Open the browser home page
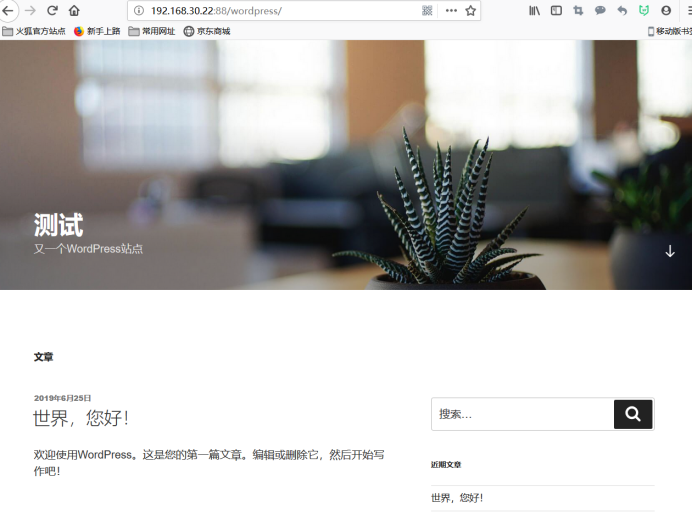 pos(74,10)
